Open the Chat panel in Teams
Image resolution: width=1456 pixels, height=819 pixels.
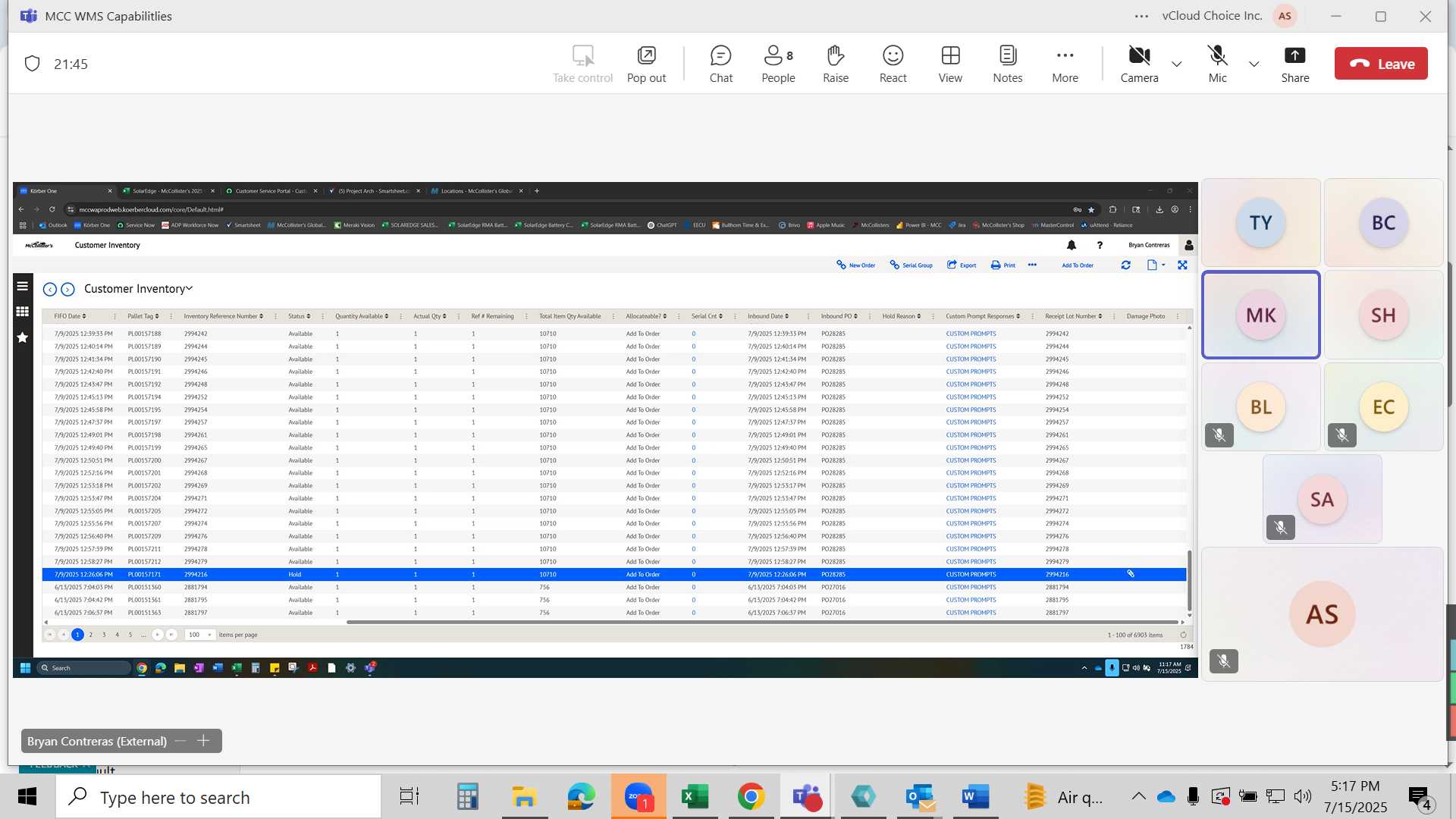click(720, 64)
